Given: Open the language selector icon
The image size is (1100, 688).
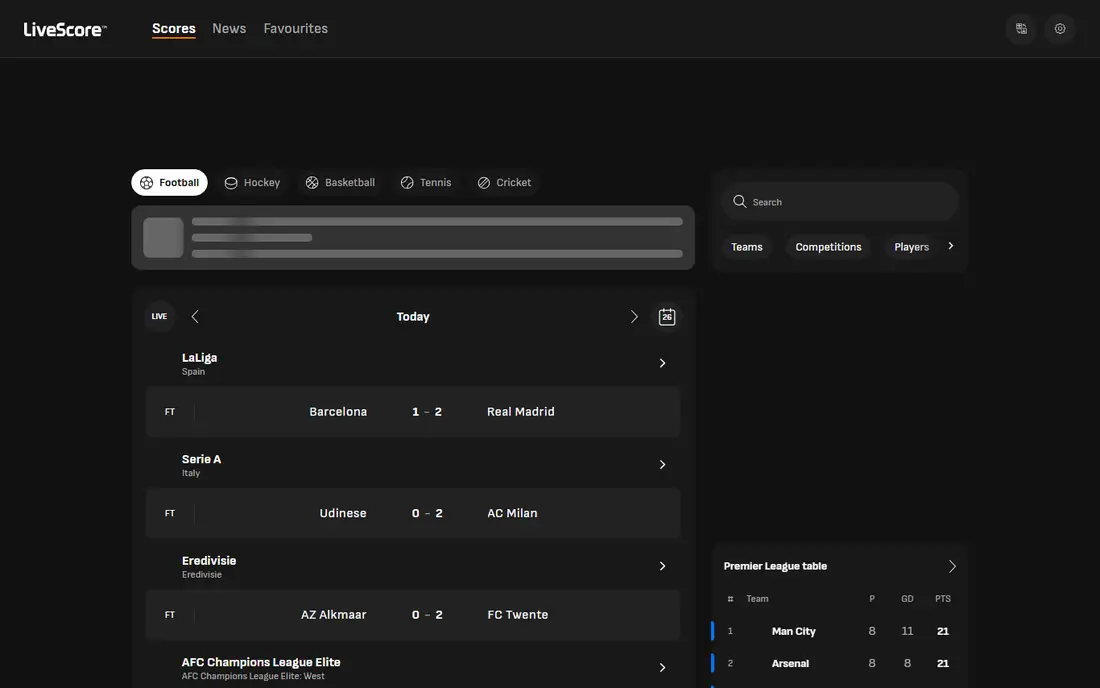Looking at the screenshot, I should click(x=1021, y=29).
